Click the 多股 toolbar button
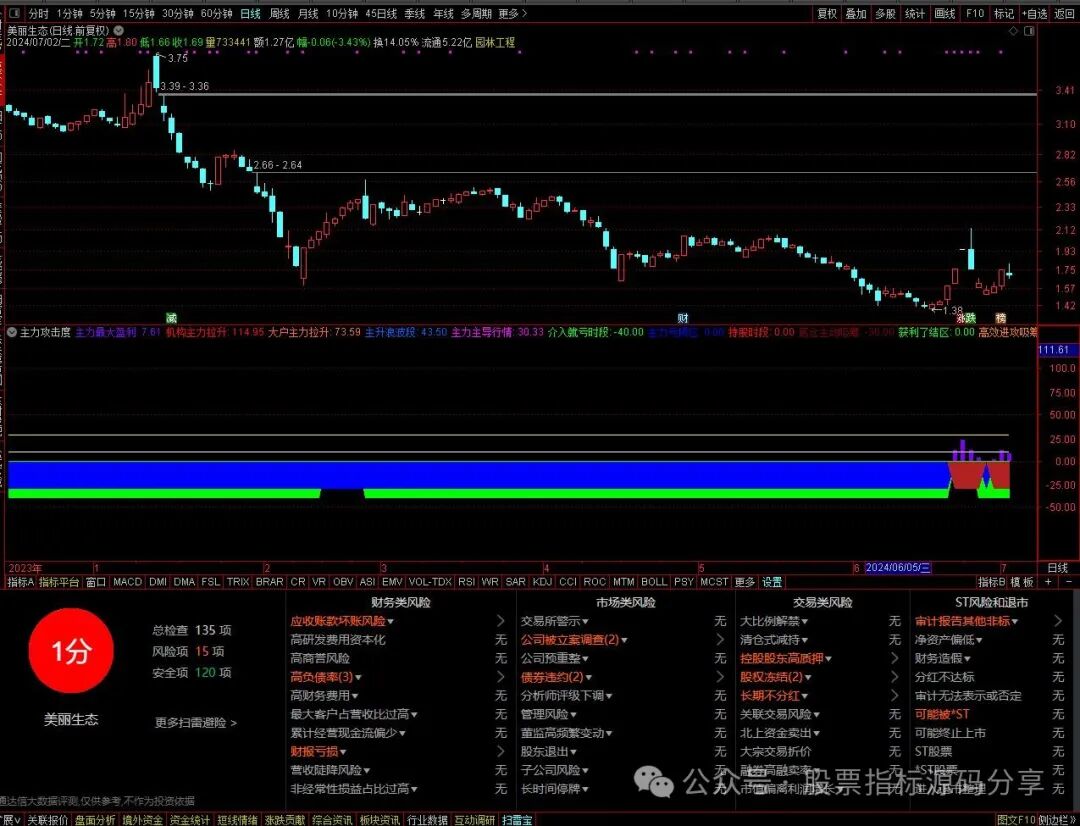Screen dimensions: 1080x826 tap(886, 13)
